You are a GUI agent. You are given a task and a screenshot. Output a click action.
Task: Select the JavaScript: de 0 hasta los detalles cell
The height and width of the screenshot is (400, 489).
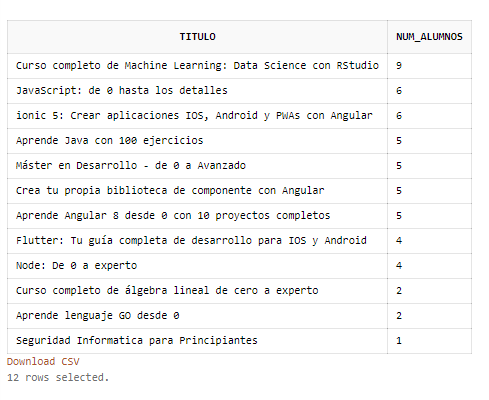pyautogui.click(x=197, y=91)
